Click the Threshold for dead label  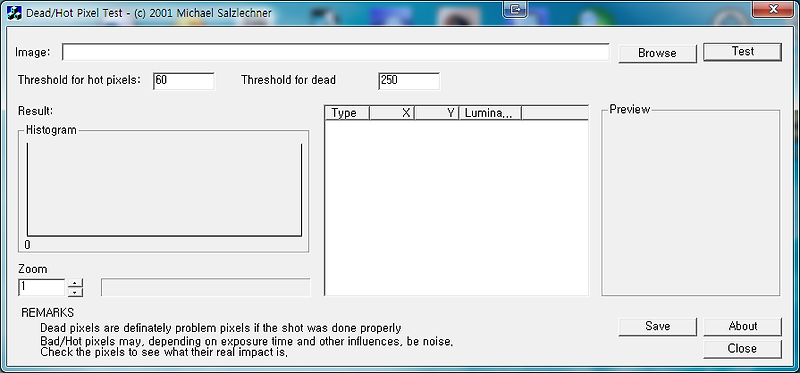click(x=288, y=80)
